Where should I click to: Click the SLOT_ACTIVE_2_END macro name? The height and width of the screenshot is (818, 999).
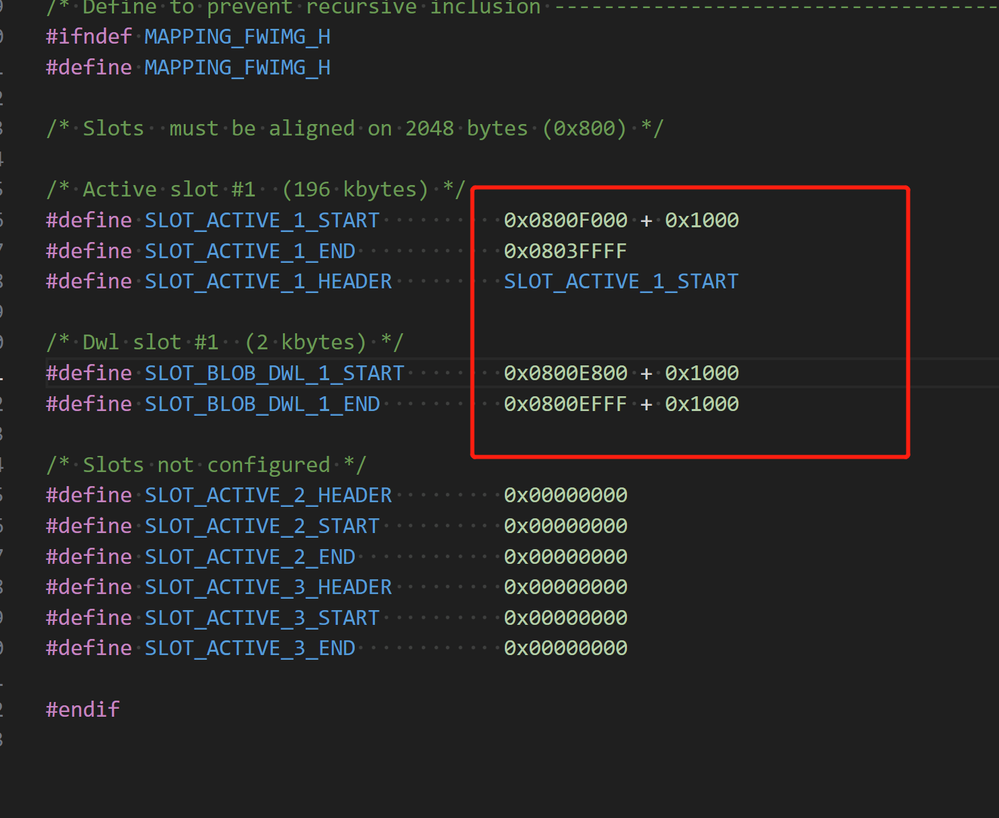pyautogui.click(x=250, y=557)
